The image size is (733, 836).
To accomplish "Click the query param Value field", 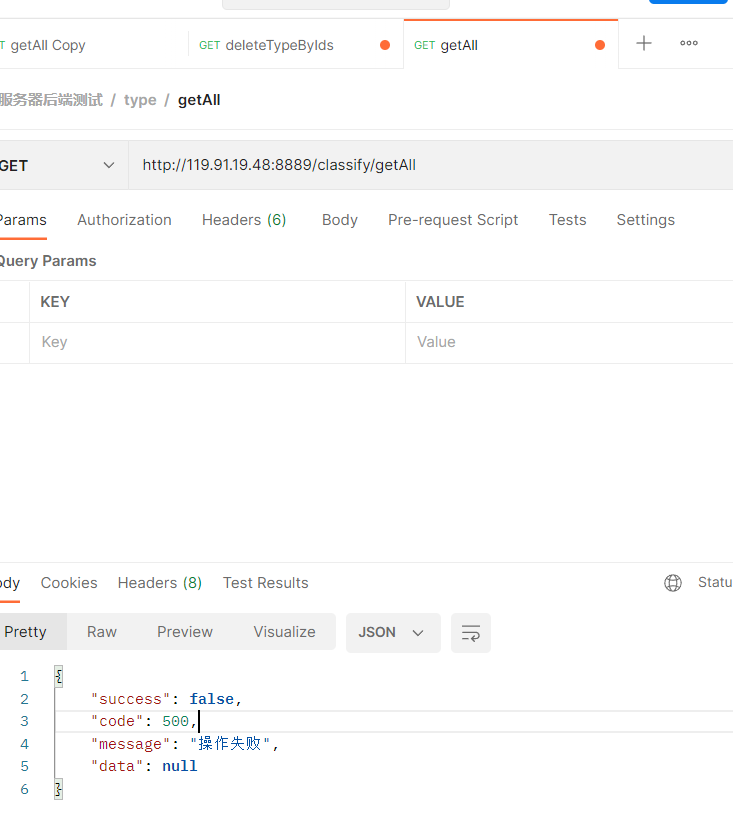I will 570,342.
